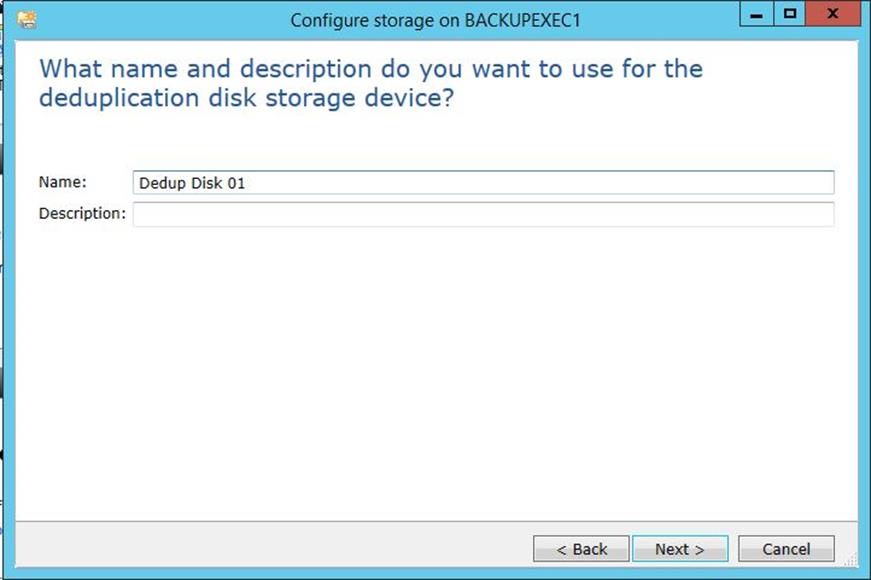Click into the empty Description field

[x=483, y=214]
